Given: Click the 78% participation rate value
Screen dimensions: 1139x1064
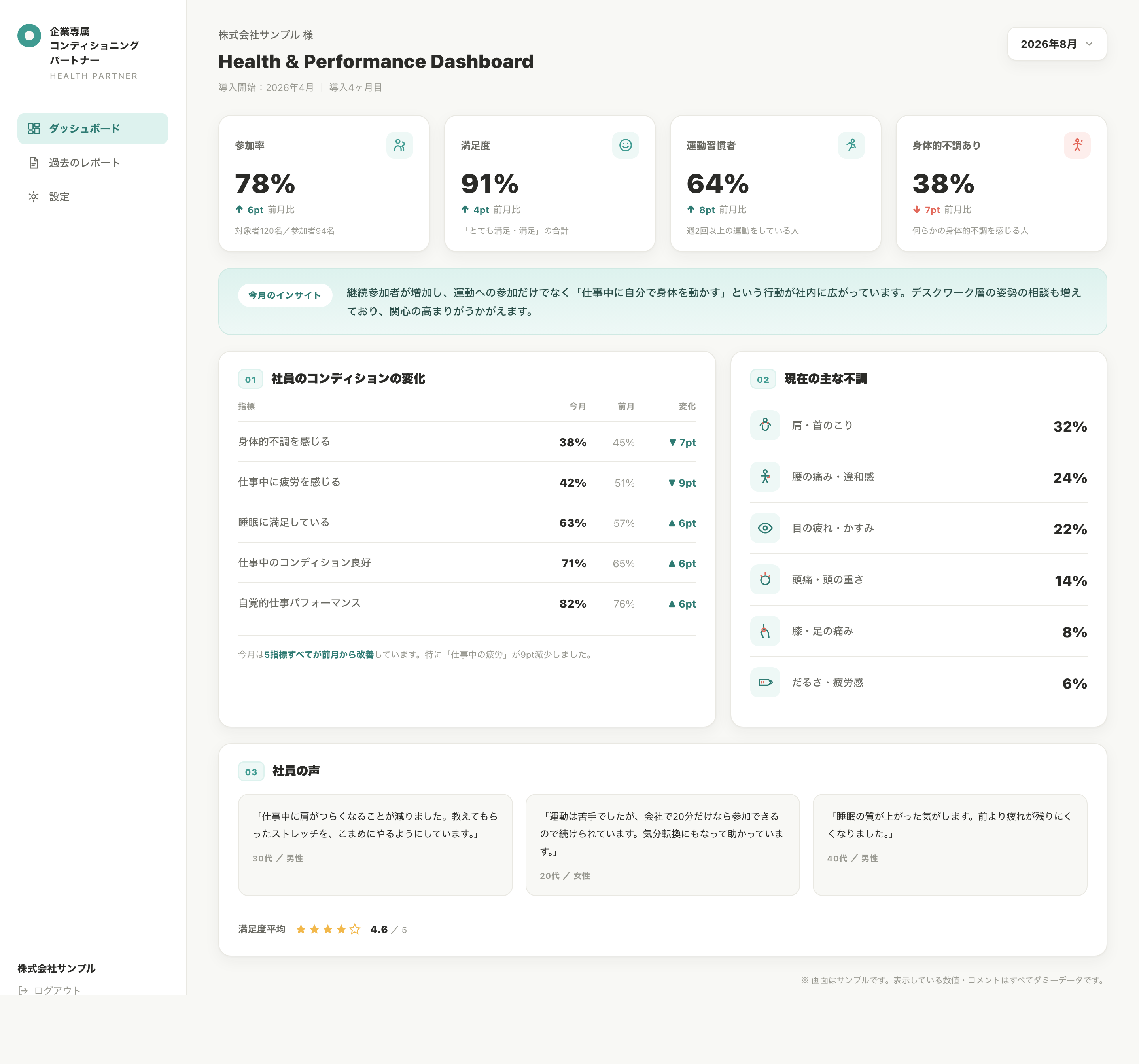Looking at the screenshot, I should pos(265,184).
